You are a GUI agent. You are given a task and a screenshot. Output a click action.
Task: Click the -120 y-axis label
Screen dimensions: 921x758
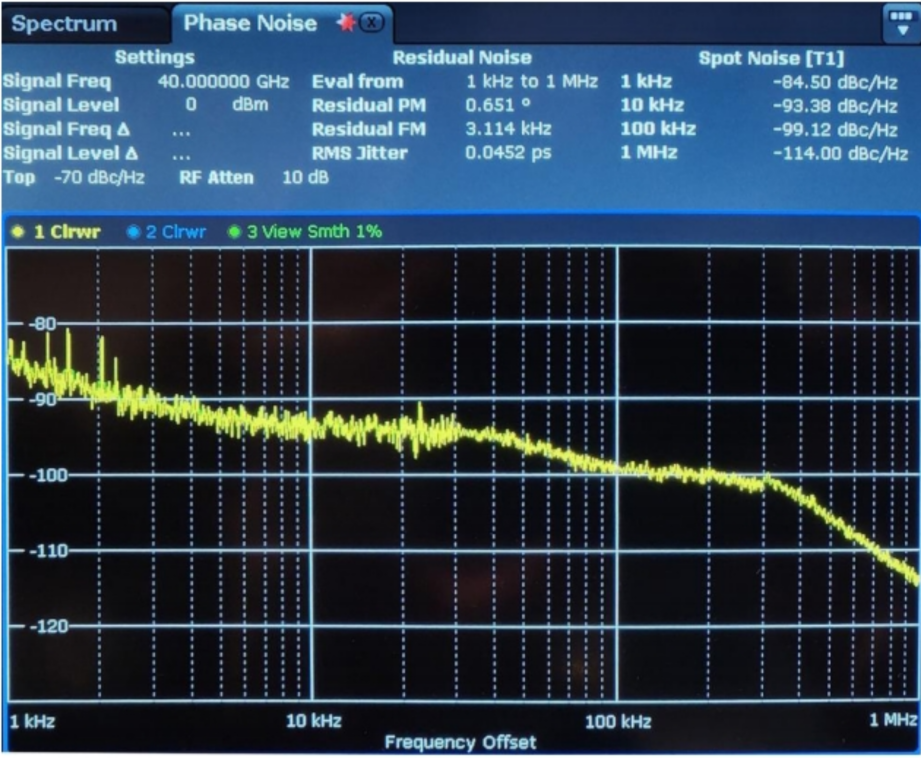coord(48,626)
